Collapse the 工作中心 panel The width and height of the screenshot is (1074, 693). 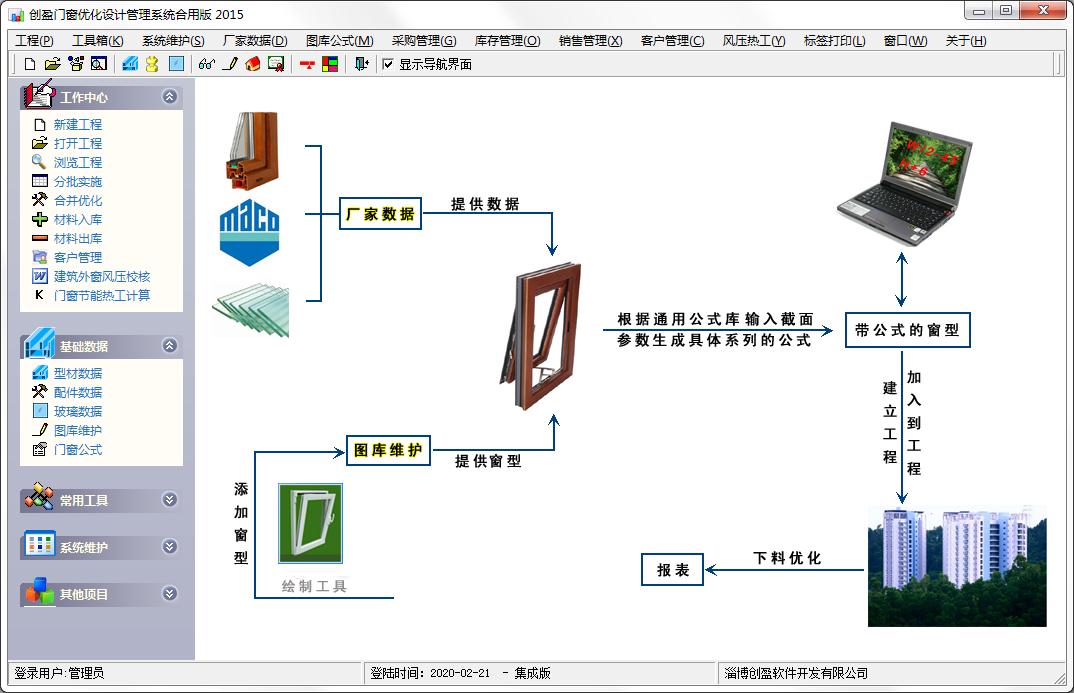coord(170,97)
